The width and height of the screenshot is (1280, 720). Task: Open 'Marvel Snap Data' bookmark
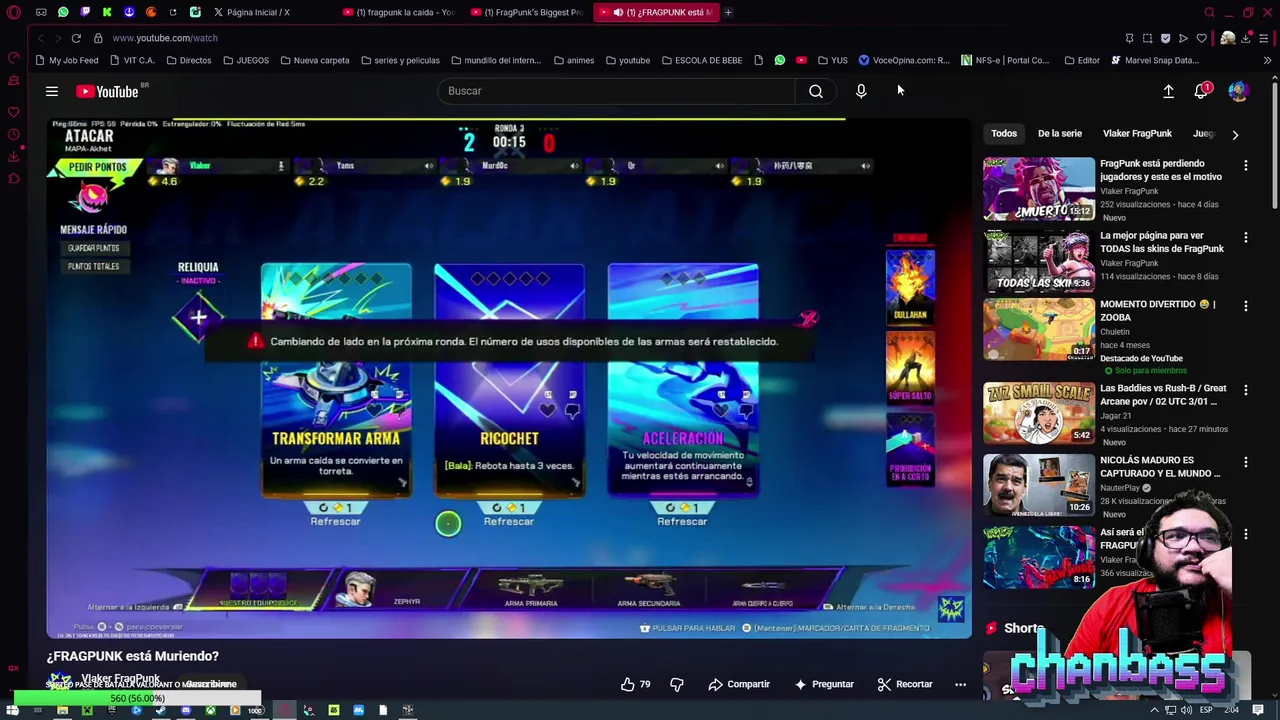(1154, 60)
